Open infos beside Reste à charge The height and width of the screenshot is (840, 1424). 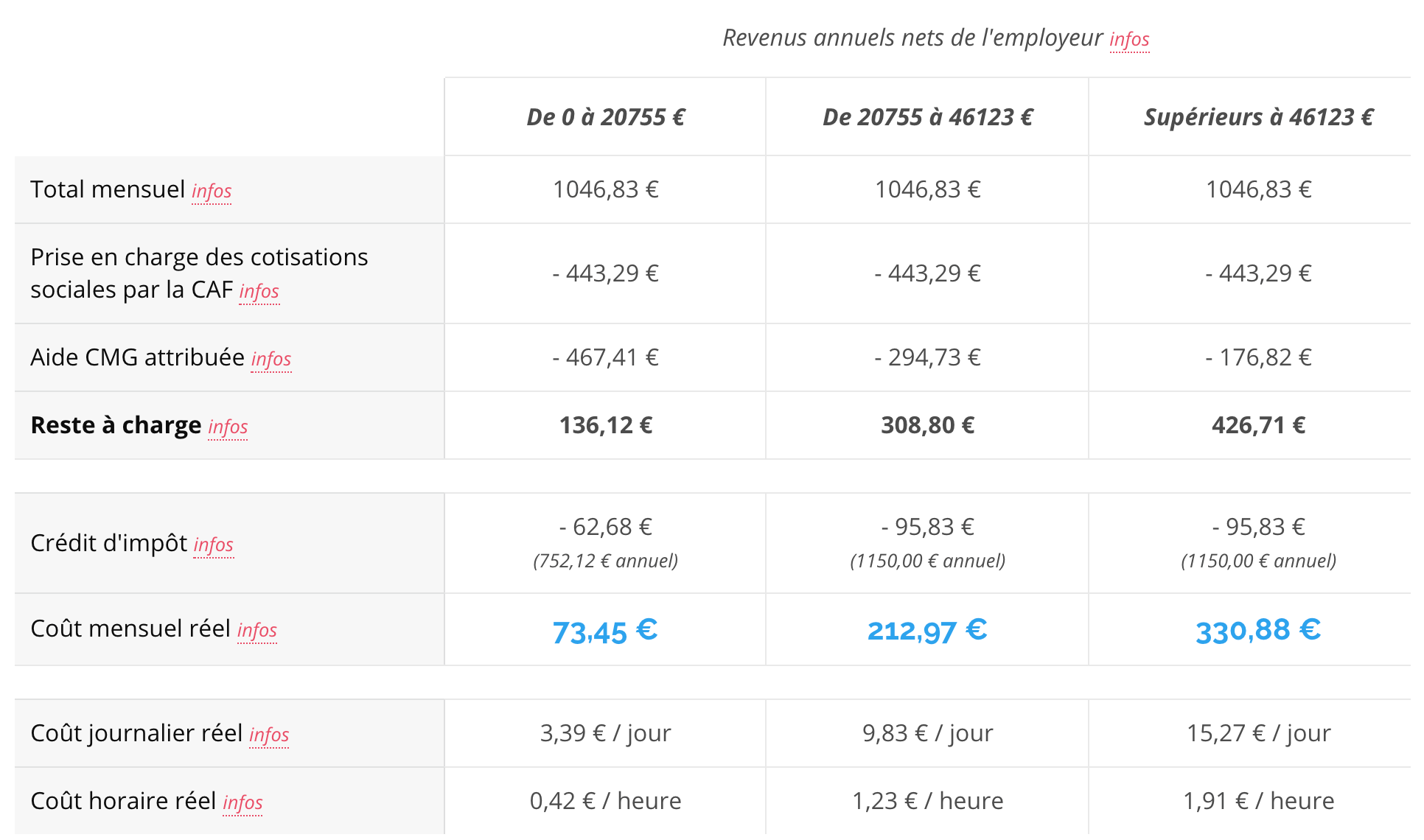coord(228,427)
